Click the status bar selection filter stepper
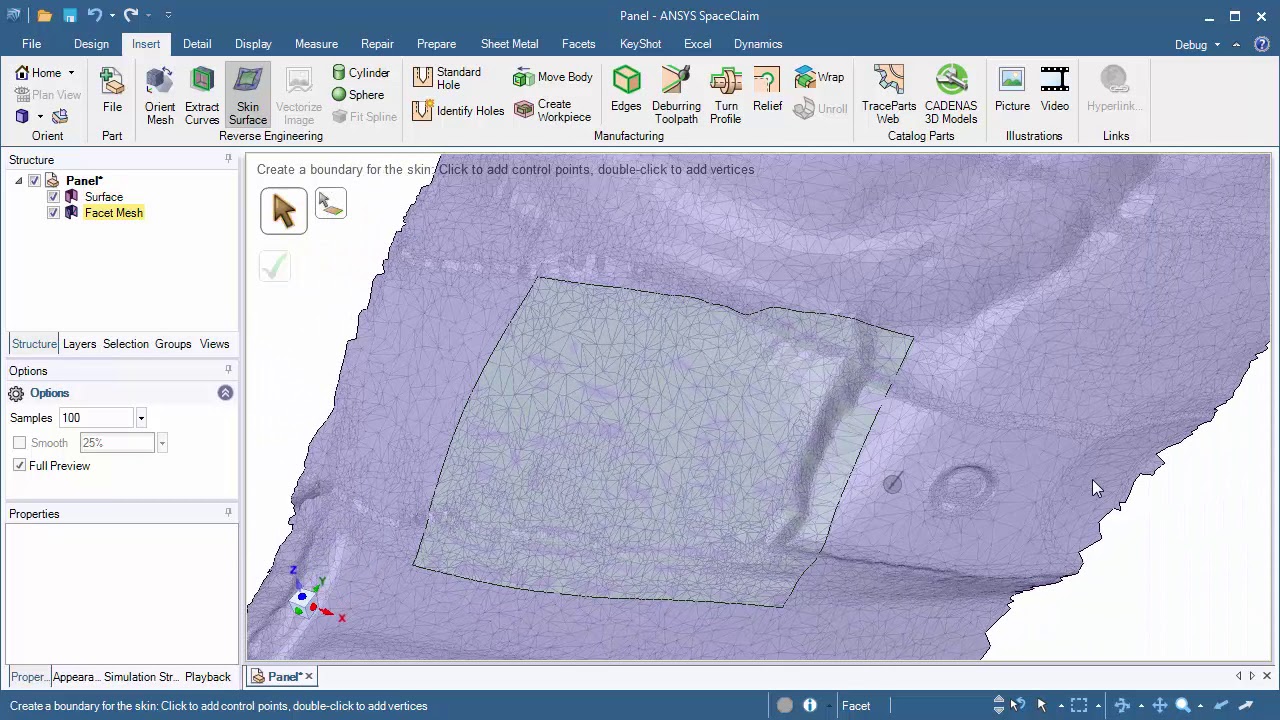 coord(998,706)
